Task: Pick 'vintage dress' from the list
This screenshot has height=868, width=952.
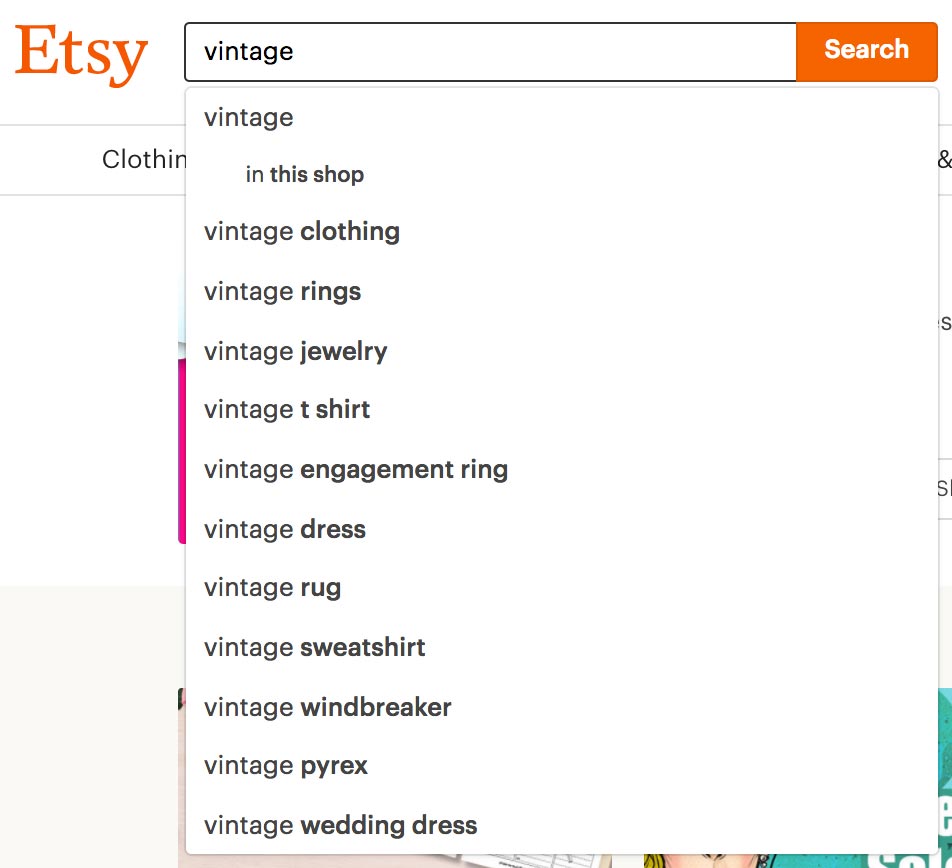Action: click(x=562, y=529)
